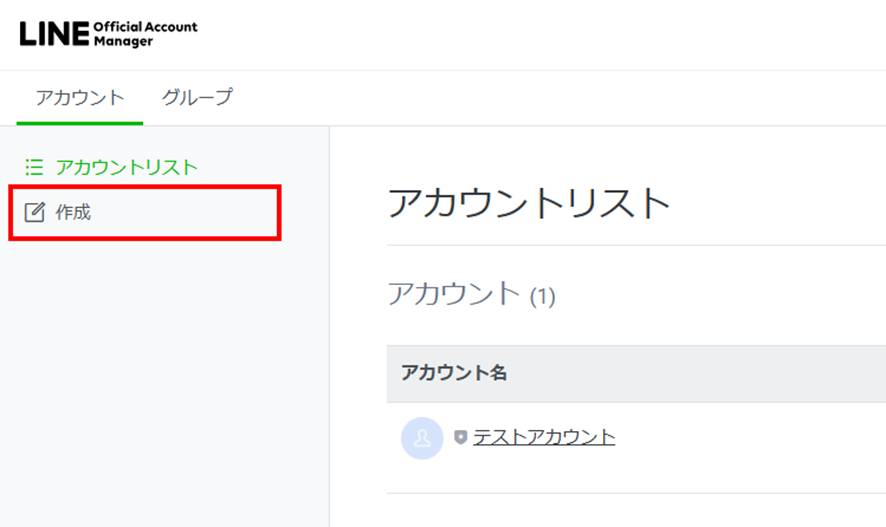Switch to the アカウント tab
Image resolution: width=886 pixels, height=527 pixels.
click(x=80, y=98)
